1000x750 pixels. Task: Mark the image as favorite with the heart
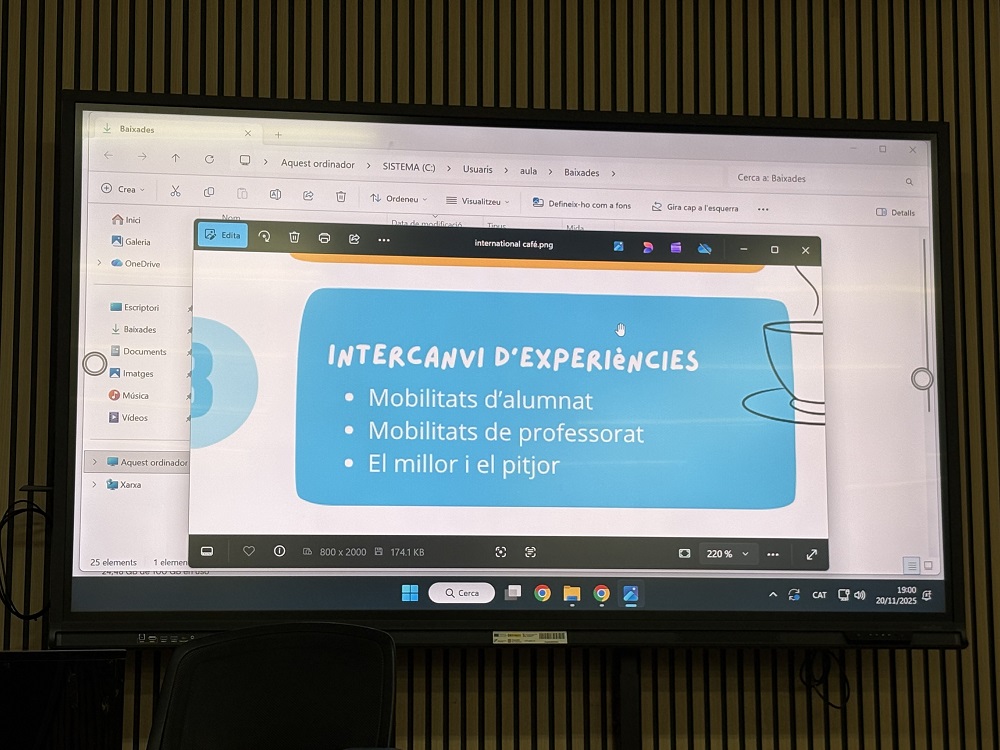249,551
